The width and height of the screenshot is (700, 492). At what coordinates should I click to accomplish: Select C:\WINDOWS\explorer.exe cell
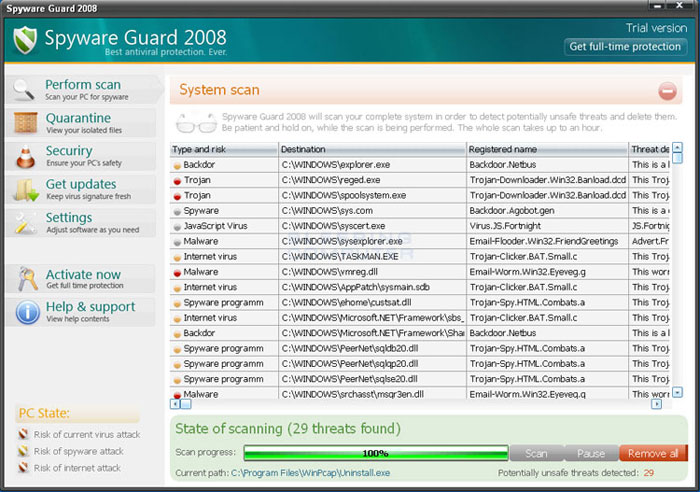pos(372,165)
